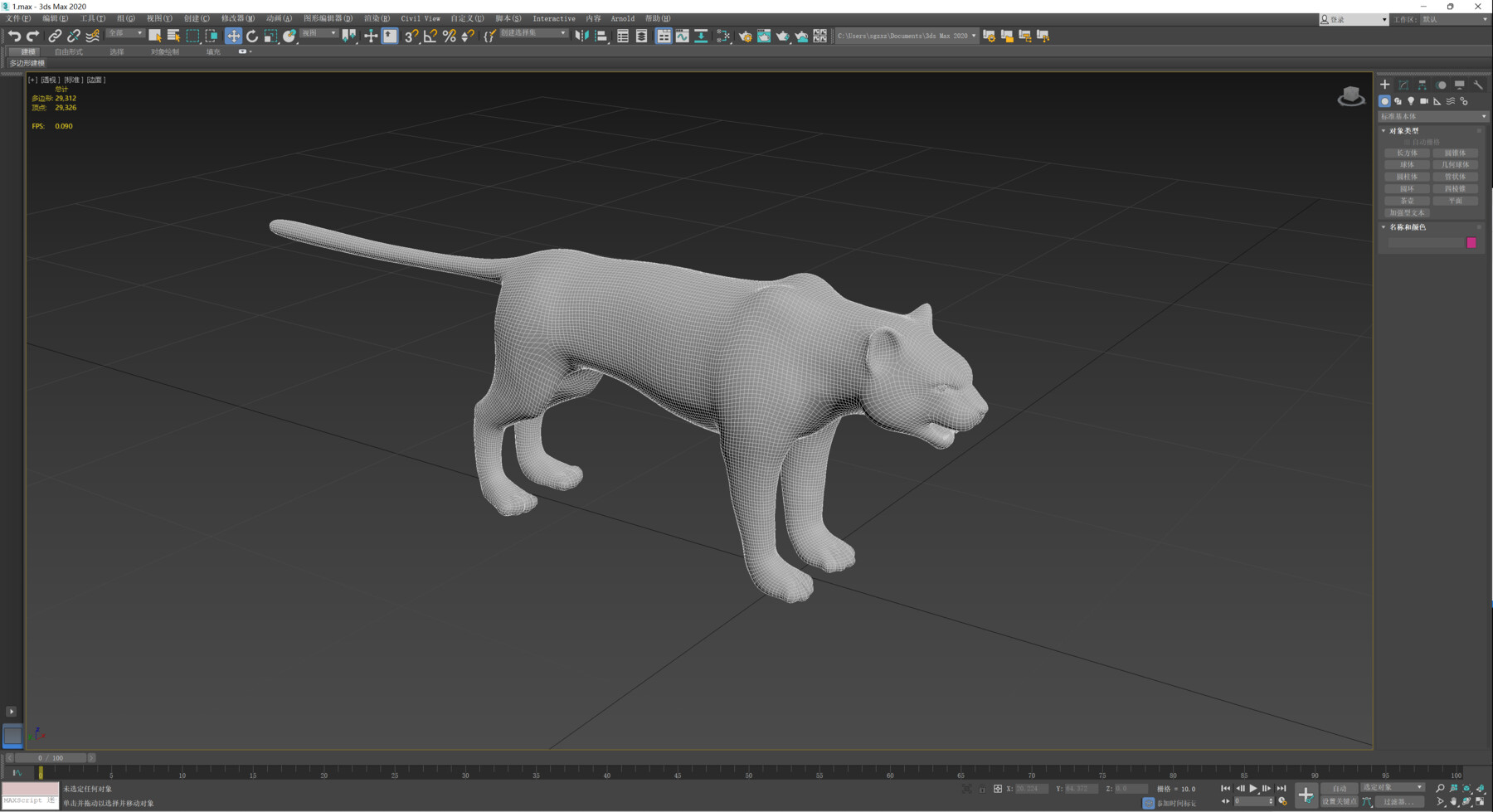Switch to the Lights category in Create panel
Viewport: 1493px width, 812px height.
tap(1411, 101)
